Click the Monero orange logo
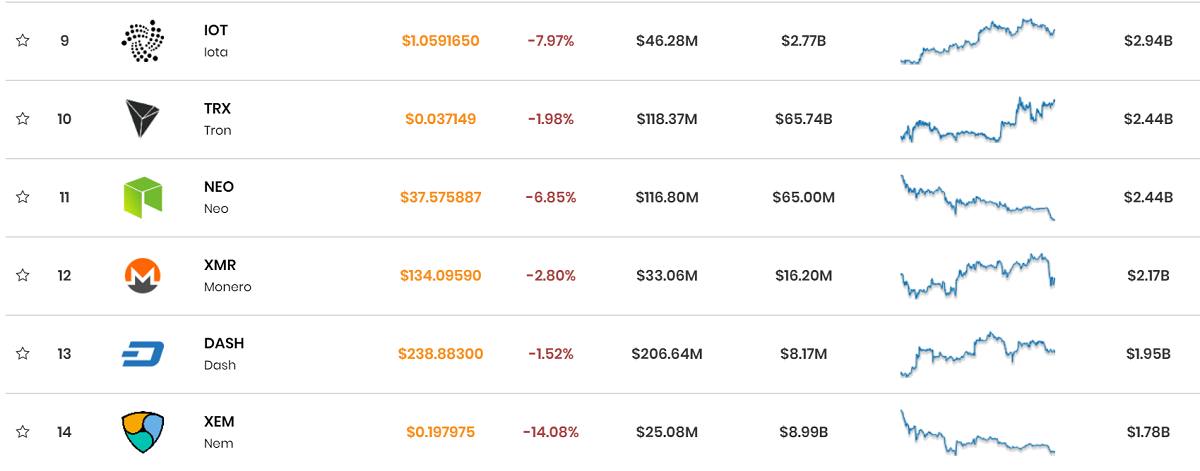1200x471 pixels. [142, 275]
